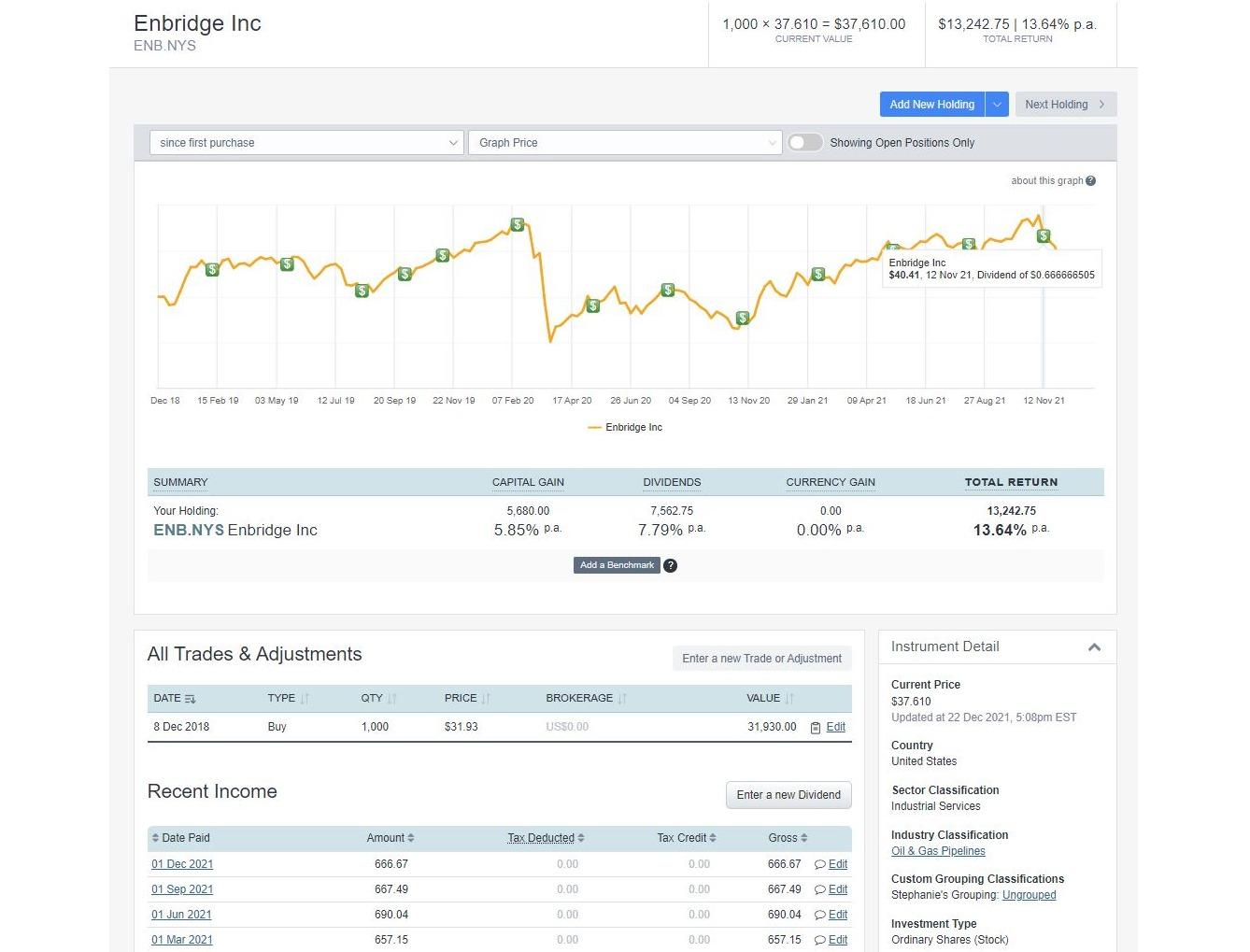1250x952 pixels.
Task: Click the dividend marker above the 15 Feb 19 label
Action: tap(212, 269)
